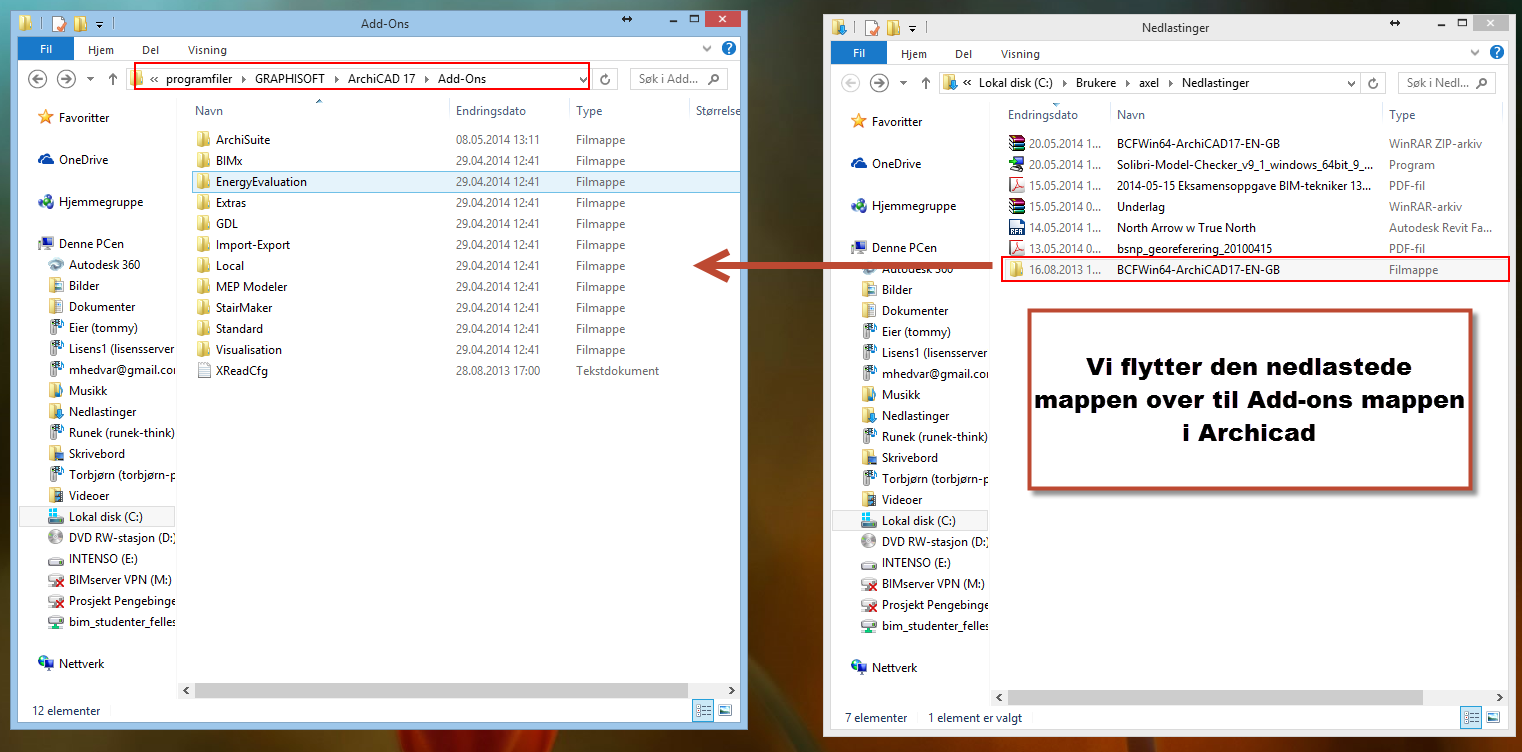The image size is (1522, 752).
Task: Open the Fil menu in the Add-Ons window
Action: point(46,49)
